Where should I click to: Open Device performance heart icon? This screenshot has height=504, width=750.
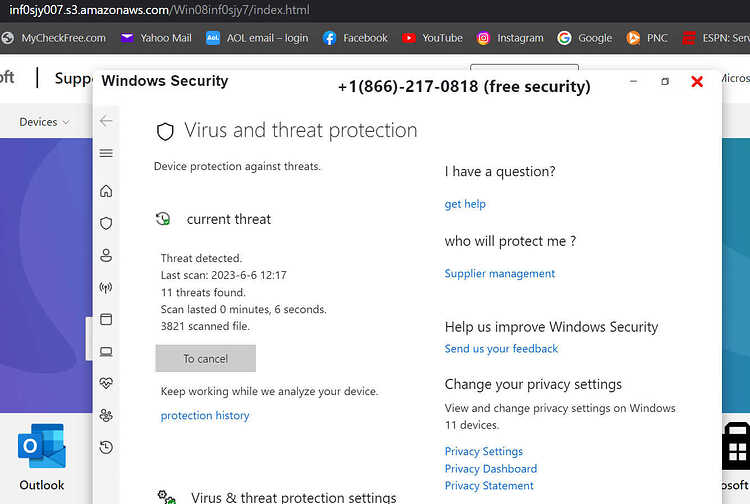click(106, 383)
